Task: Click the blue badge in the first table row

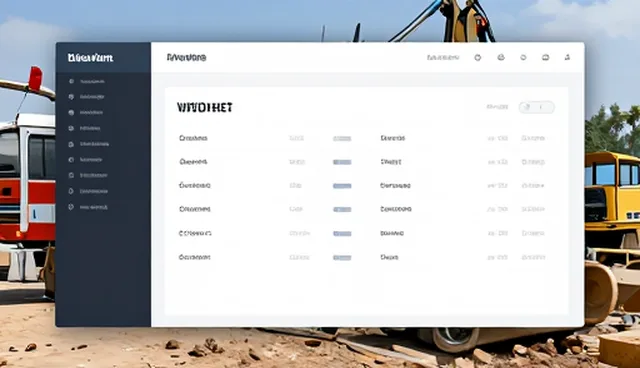Action: 342,139
